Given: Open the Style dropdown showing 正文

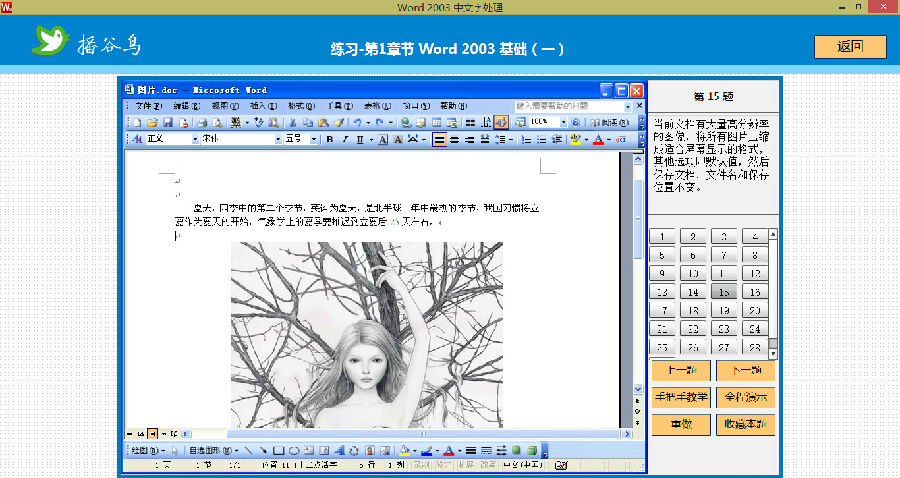Looking at the screenshot, I should pyautogui.click(x=195, y=139).
